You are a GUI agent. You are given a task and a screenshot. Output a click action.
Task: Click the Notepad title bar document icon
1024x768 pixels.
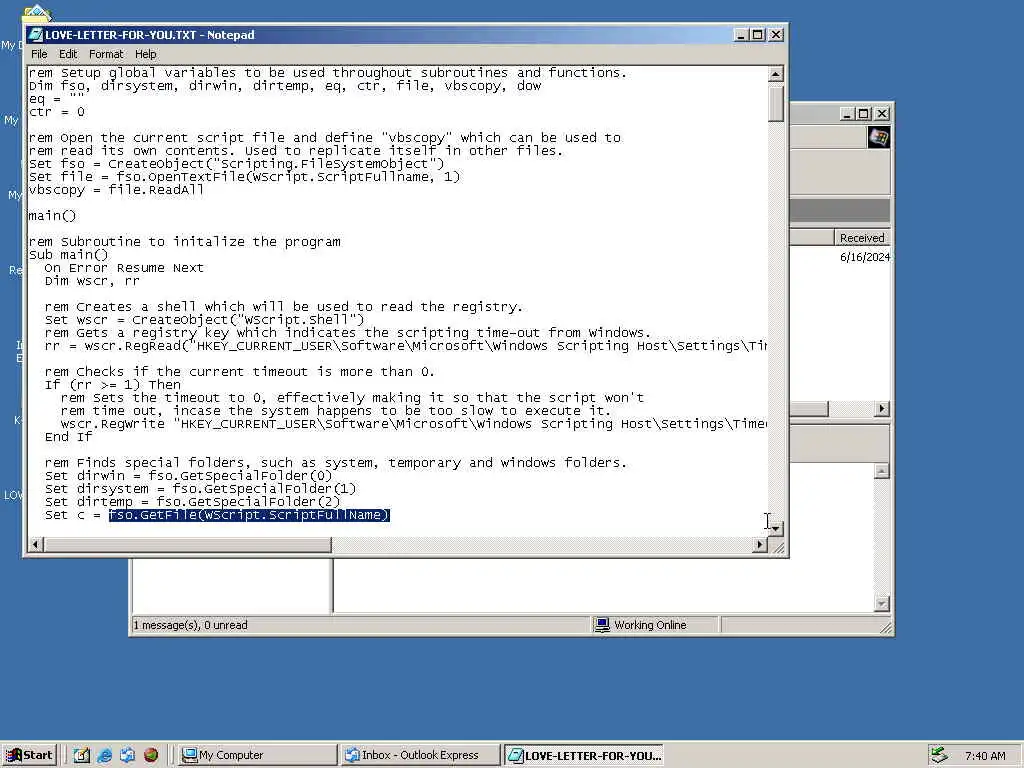pyautogui.click(x=35, y=35)
